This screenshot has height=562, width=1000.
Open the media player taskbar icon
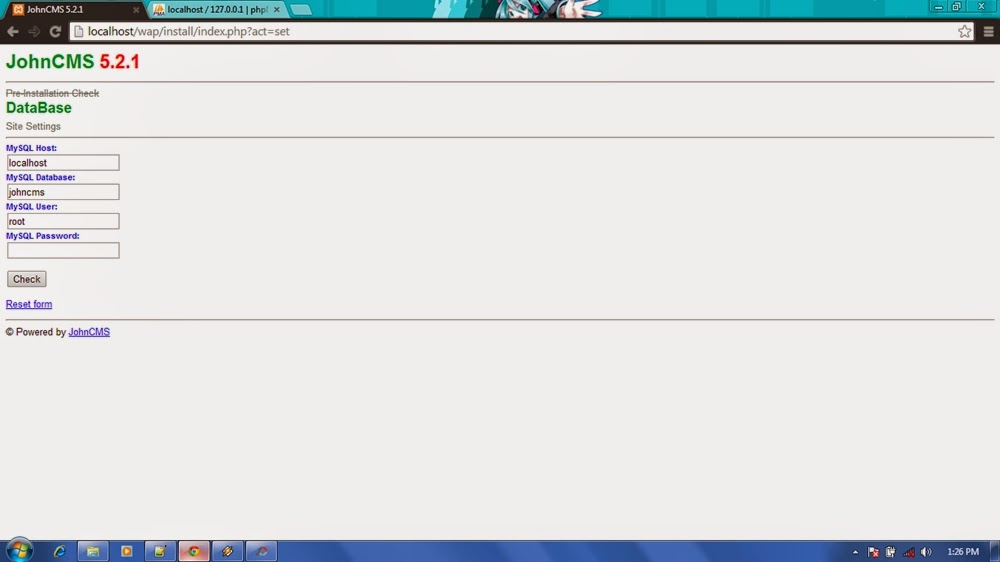pyautogui.click(x=126, y=551)
